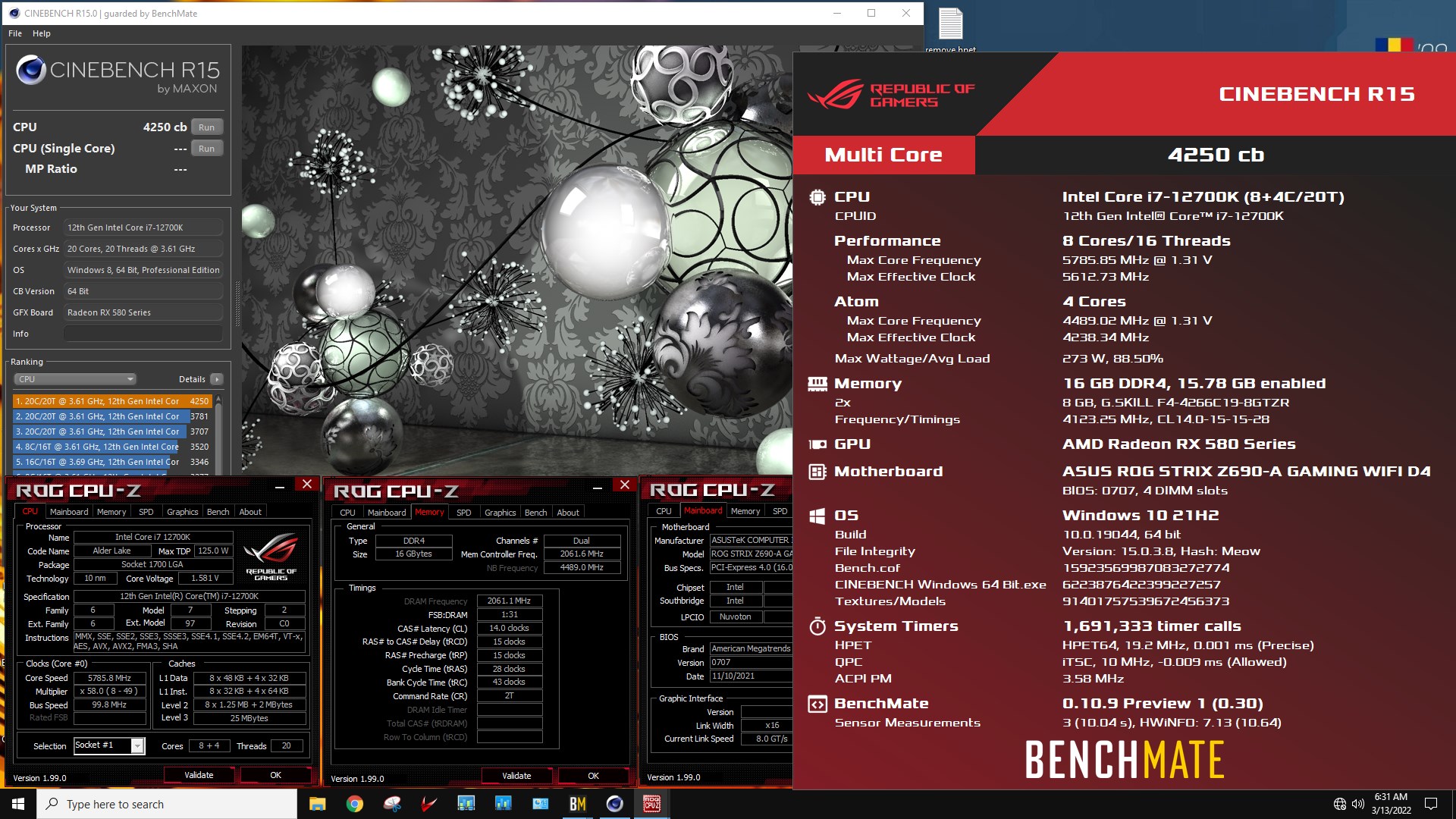1456x819 pixels.
Task: Open Graphics tab in first CPU-Z window
Action: [x=182, y=512]
